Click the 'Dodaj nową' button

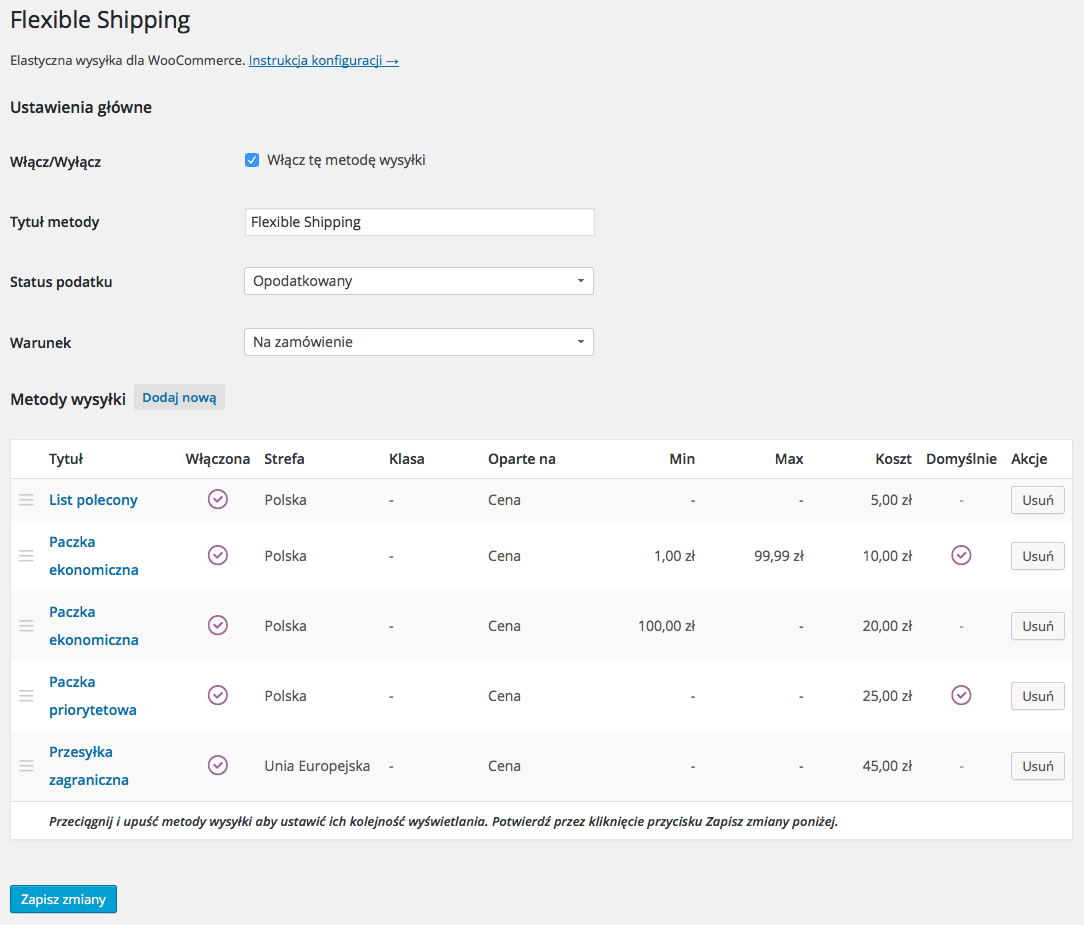click(x=179, y=398)
